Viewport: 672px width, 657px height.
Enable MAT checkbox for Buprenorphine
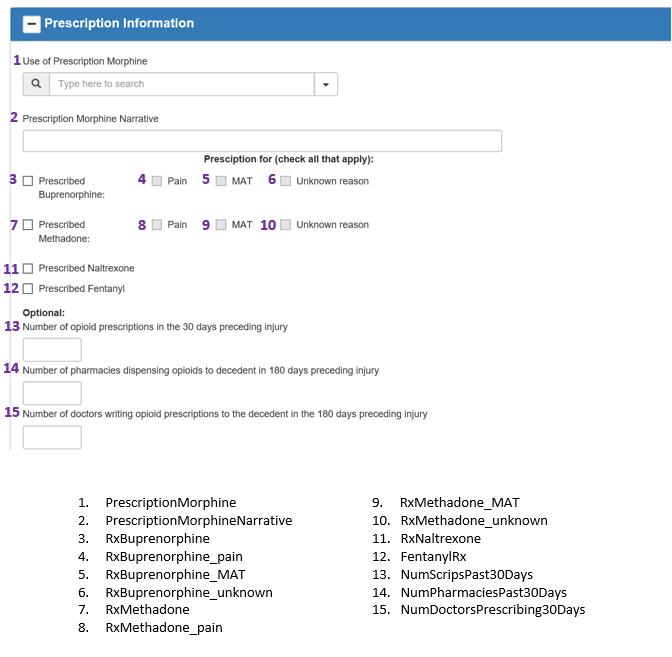coord(221,181)
